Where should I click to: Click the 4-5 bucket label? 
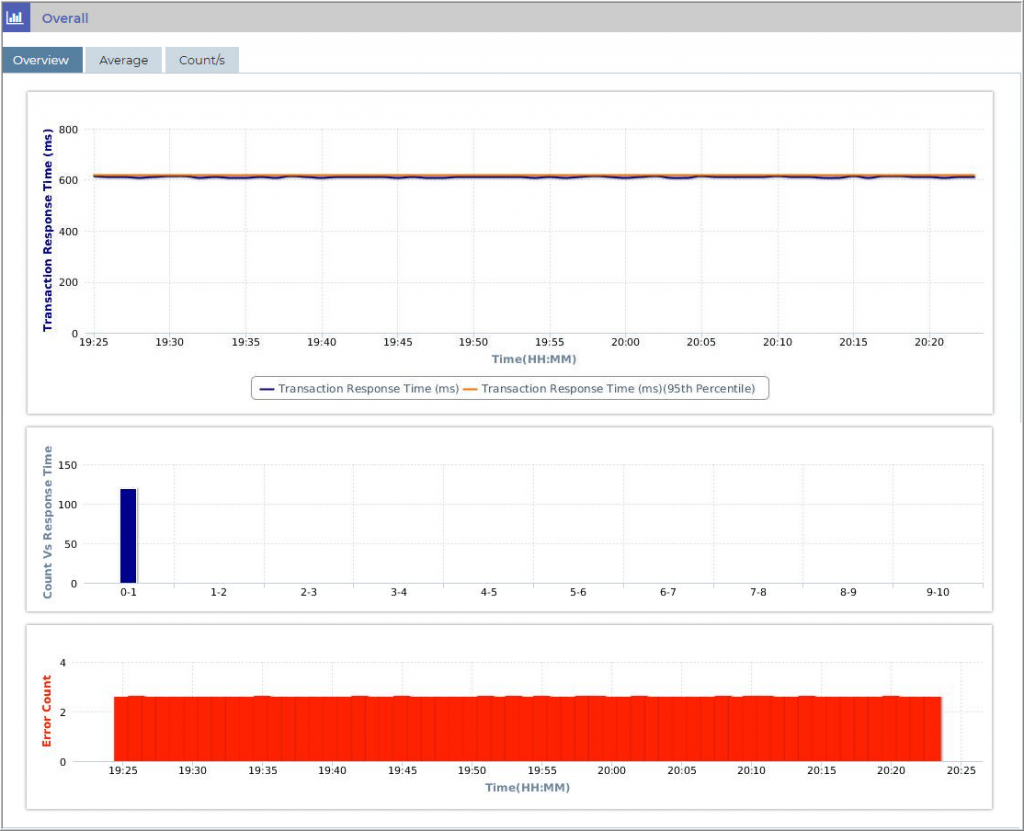pyautogui.click(x=488, y=592)
